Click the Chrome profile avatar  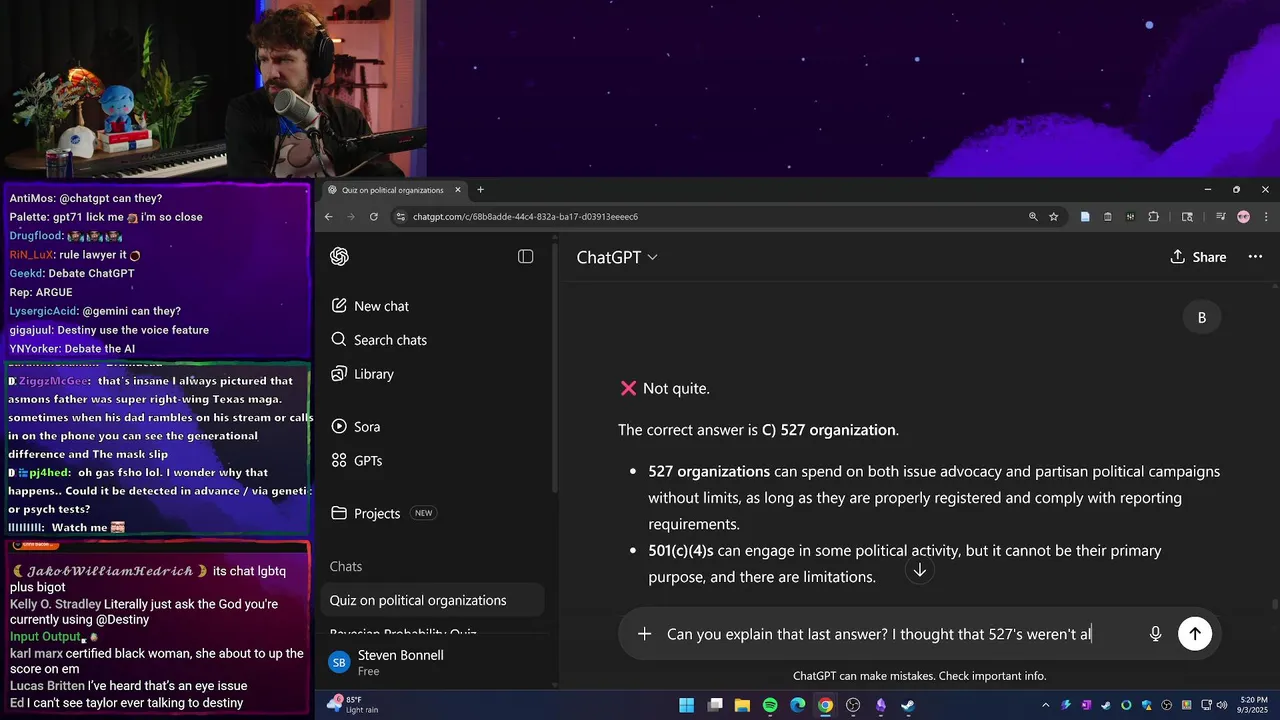click(1243, 216)
